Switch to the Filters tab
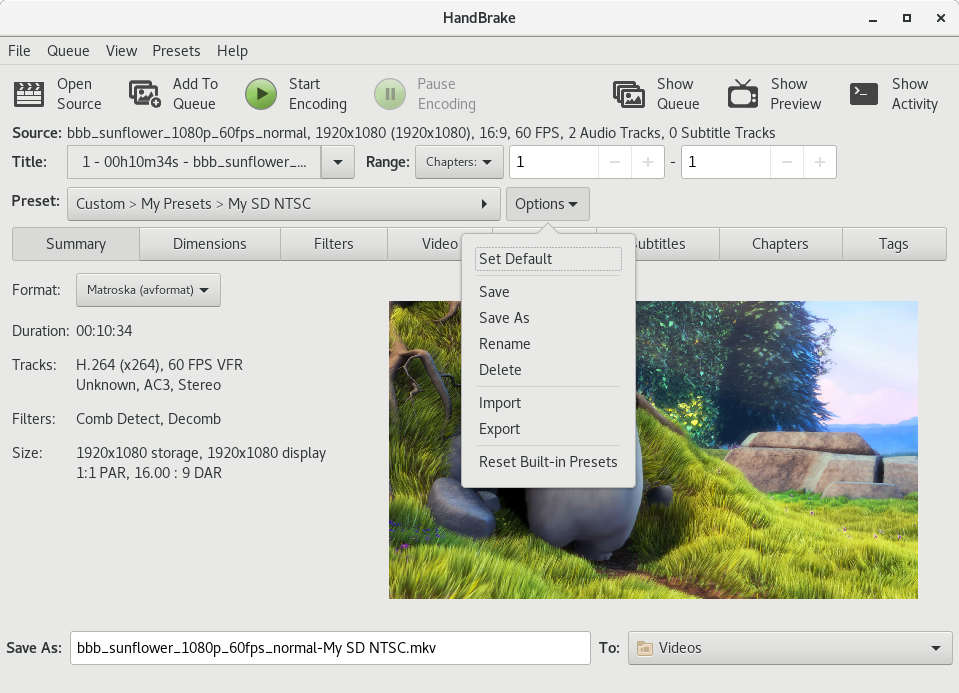 [x=334, y=244]
